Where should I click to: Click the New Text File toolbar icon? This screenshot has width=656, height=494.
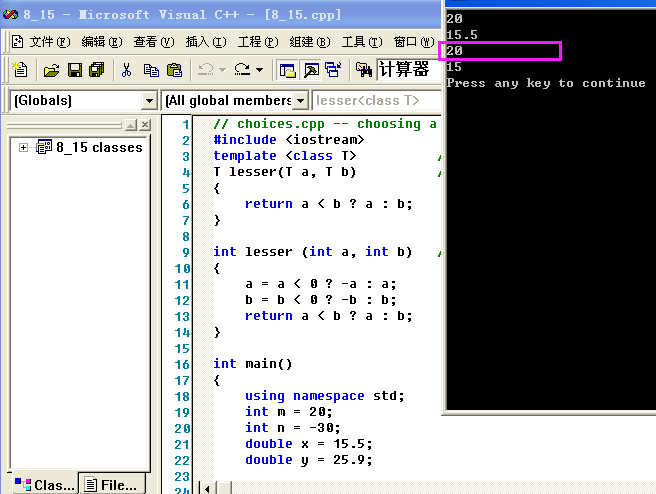point(20,69)
